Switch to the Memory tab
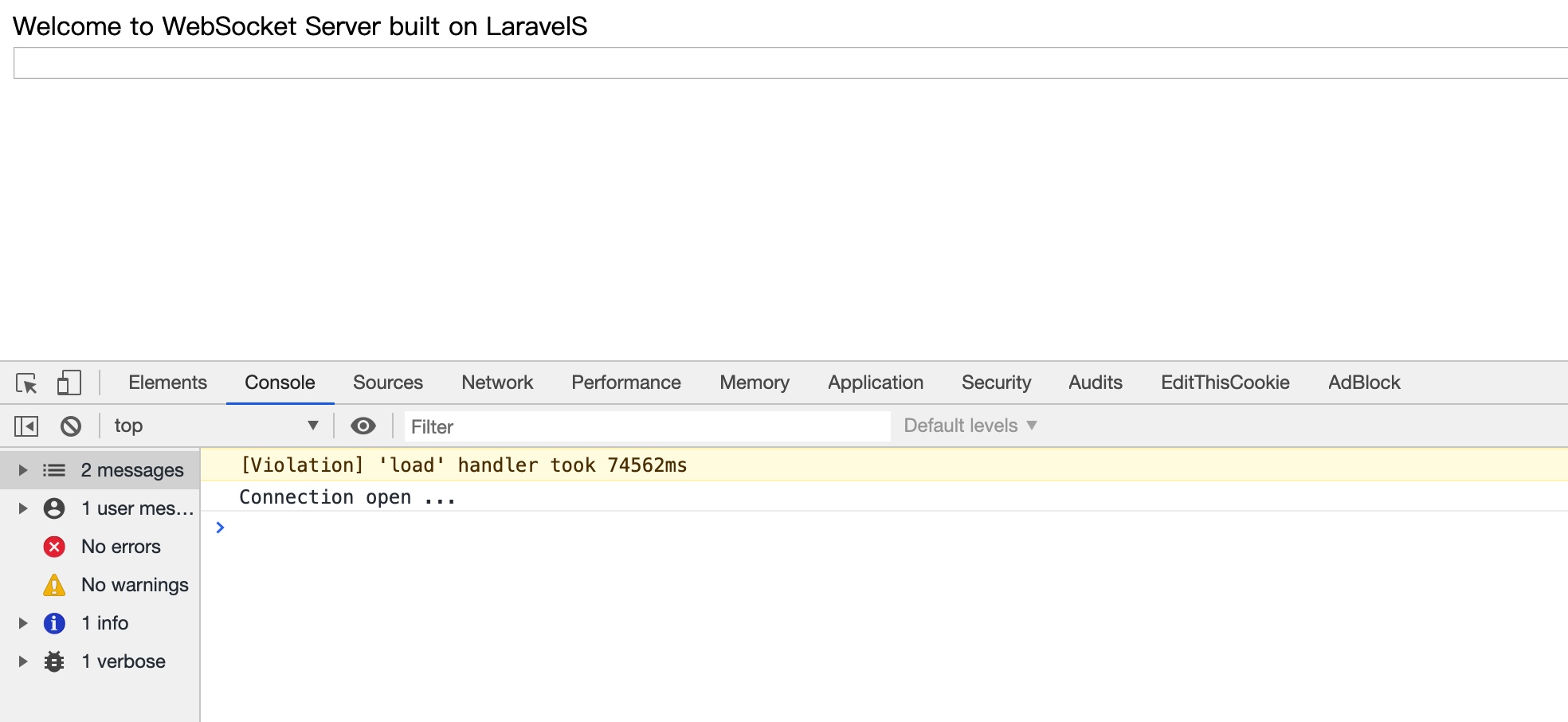The image size is (1568, 722). tap(755, 383)
